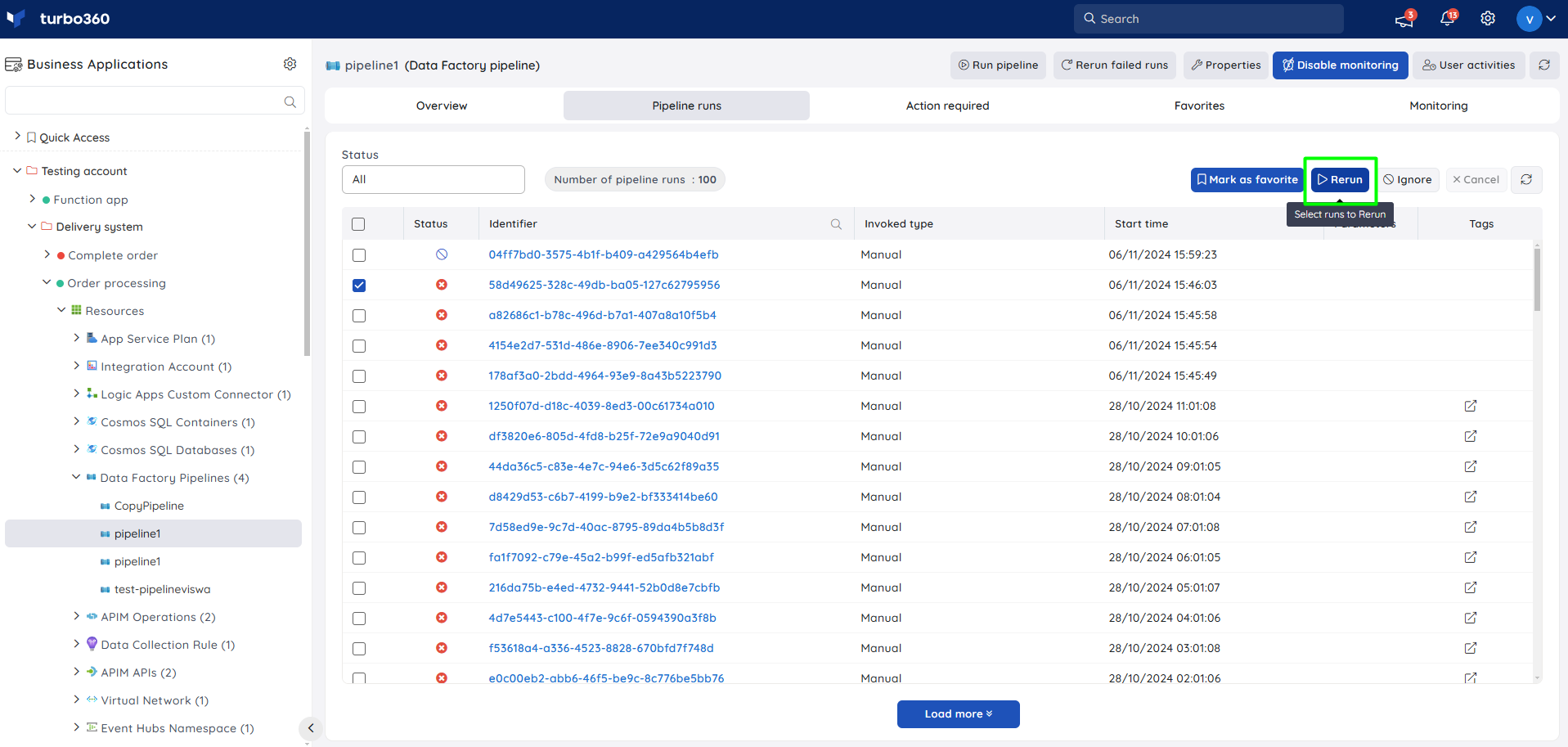This screenshot has height=747, width=1568.
Task: Open tags for run 7d58ed9e-9c7d-40ac-8795-89da4b5b8d3f
Action: click(x=1470, y=527)
